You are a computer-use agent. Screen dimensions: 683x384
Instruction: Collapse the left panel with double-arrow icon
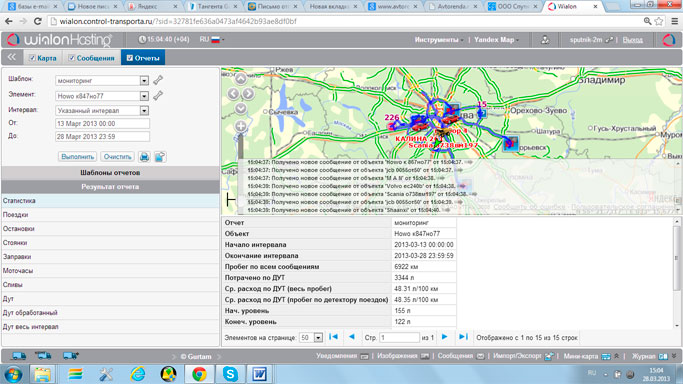point(12,57)
